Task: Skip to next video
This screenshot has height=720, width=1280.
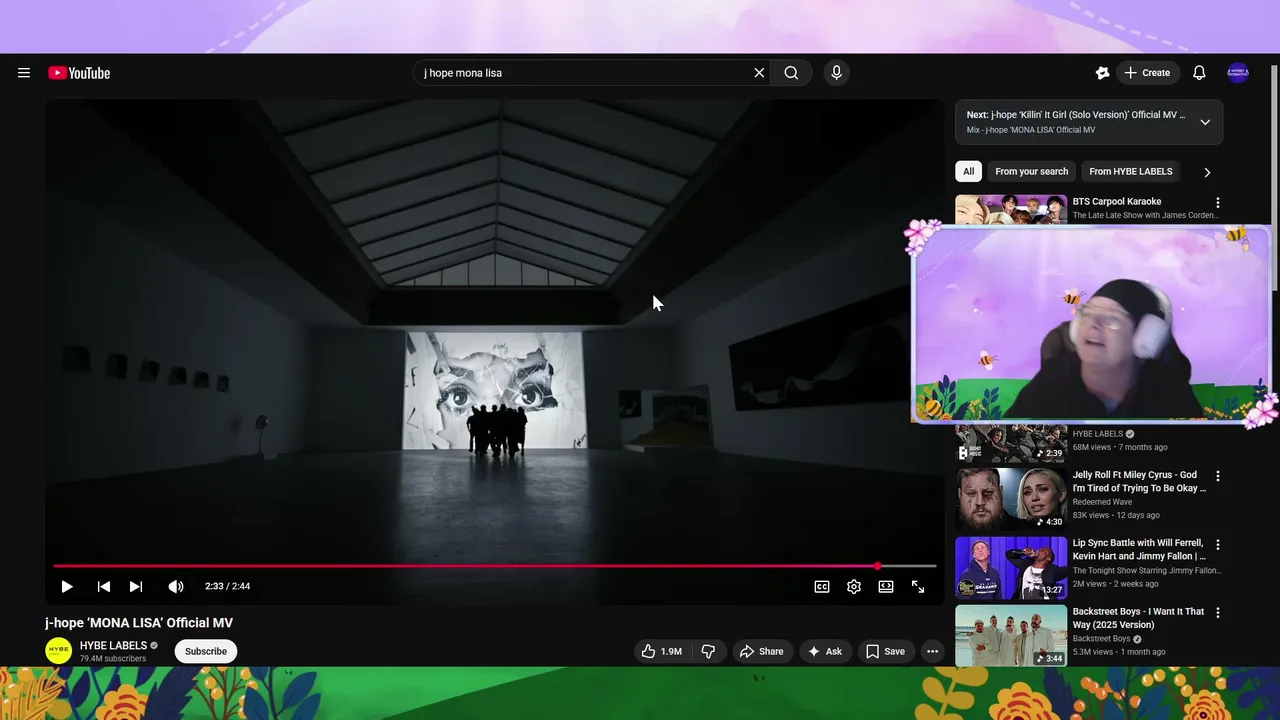Action: pos(136,587)
